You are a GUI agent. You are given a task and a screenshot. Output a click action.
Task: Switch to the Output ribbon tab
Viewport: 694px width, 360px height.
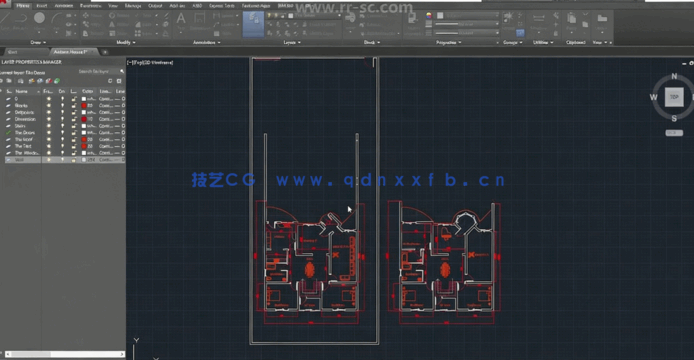click(x=155, y=6)
